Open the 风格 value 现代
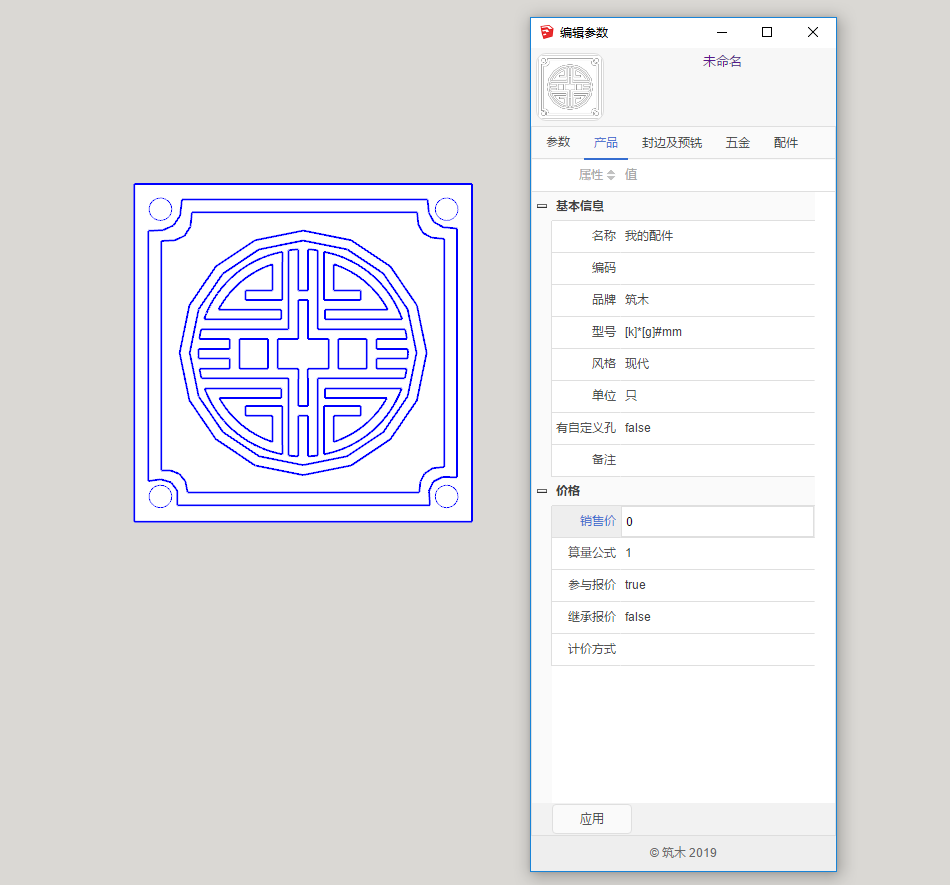This screenshot has width=950, height=885. coord(637,364)
